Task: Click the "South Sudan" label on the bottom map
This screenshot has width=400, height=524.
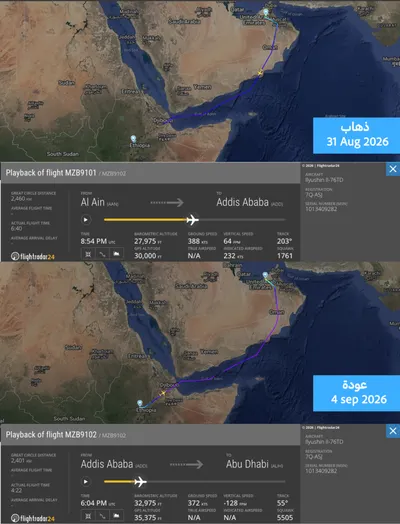Action: pyautogui.click(x=69, y=419)
